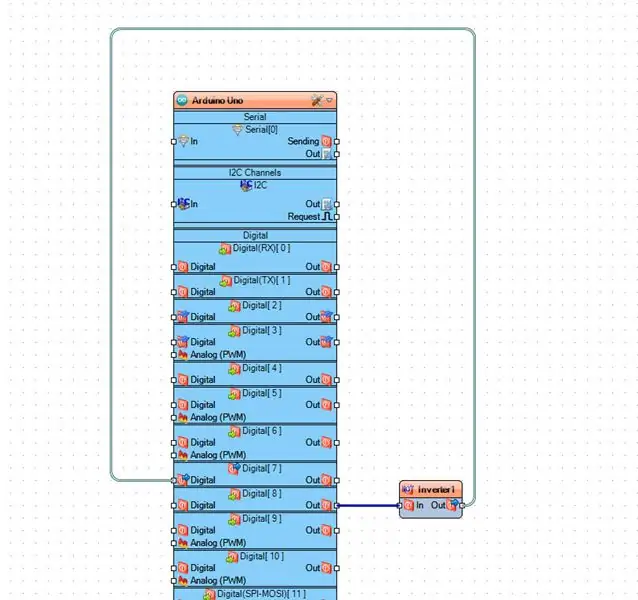Click the Digital[10] 'Analog (PWM)' label
This screenshot has height=600, width=638.
coord(218,580)
